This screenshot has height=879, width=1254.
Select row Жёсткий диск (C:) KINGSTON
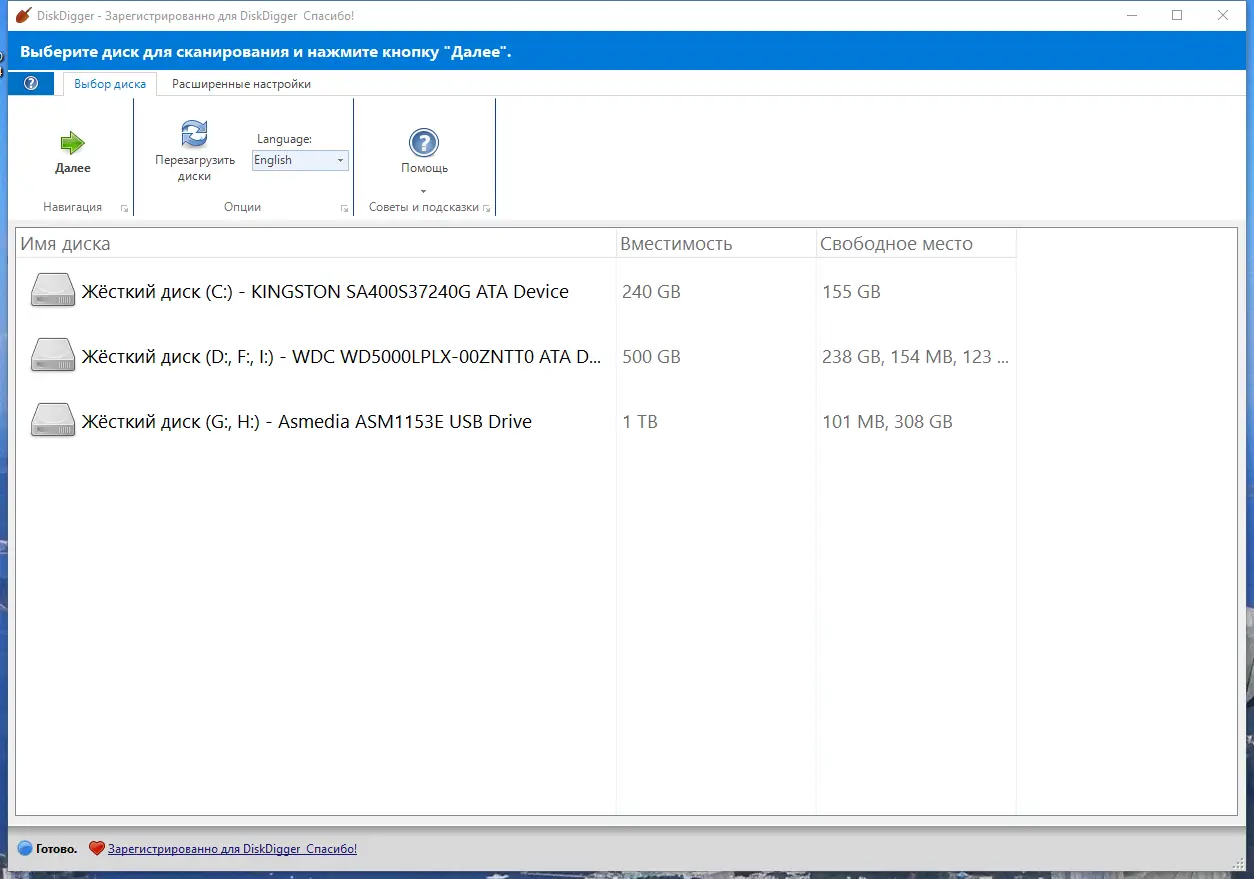click(x=516, y=291)
